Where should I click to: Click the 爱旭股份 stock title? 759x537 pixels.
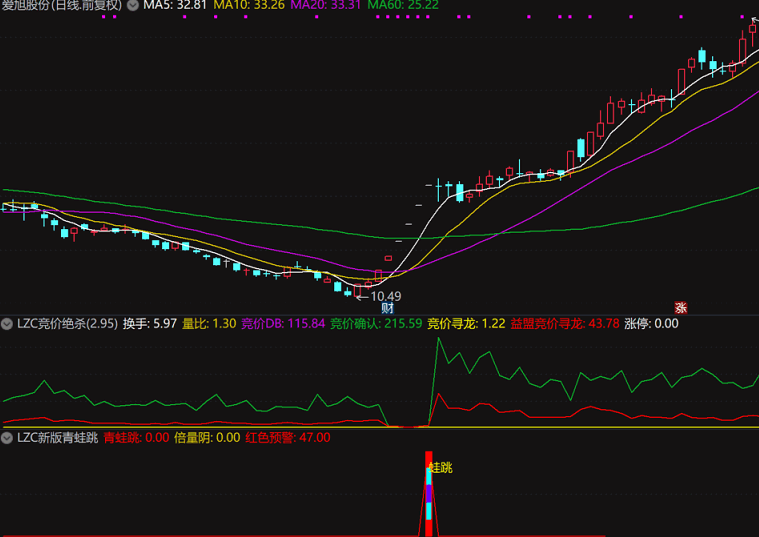(25, 5)
